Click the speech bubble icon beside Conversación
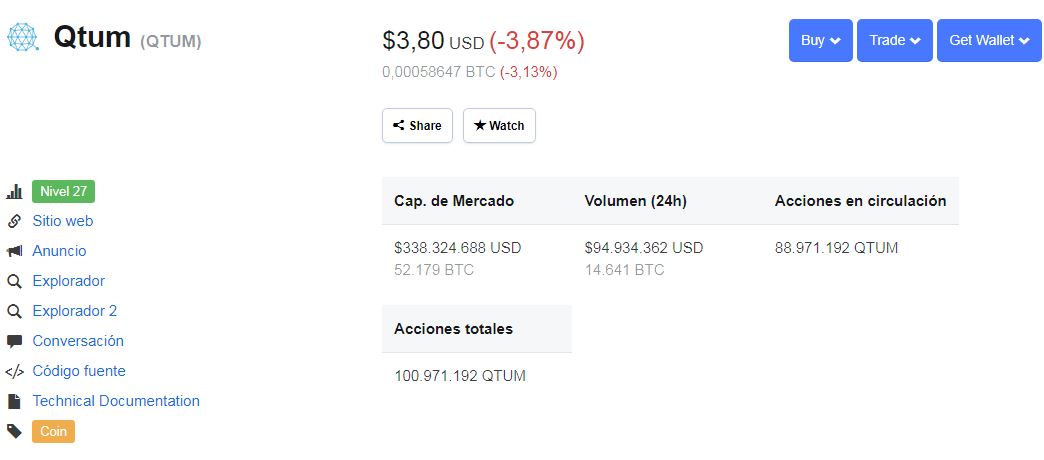 click(14, 341)
